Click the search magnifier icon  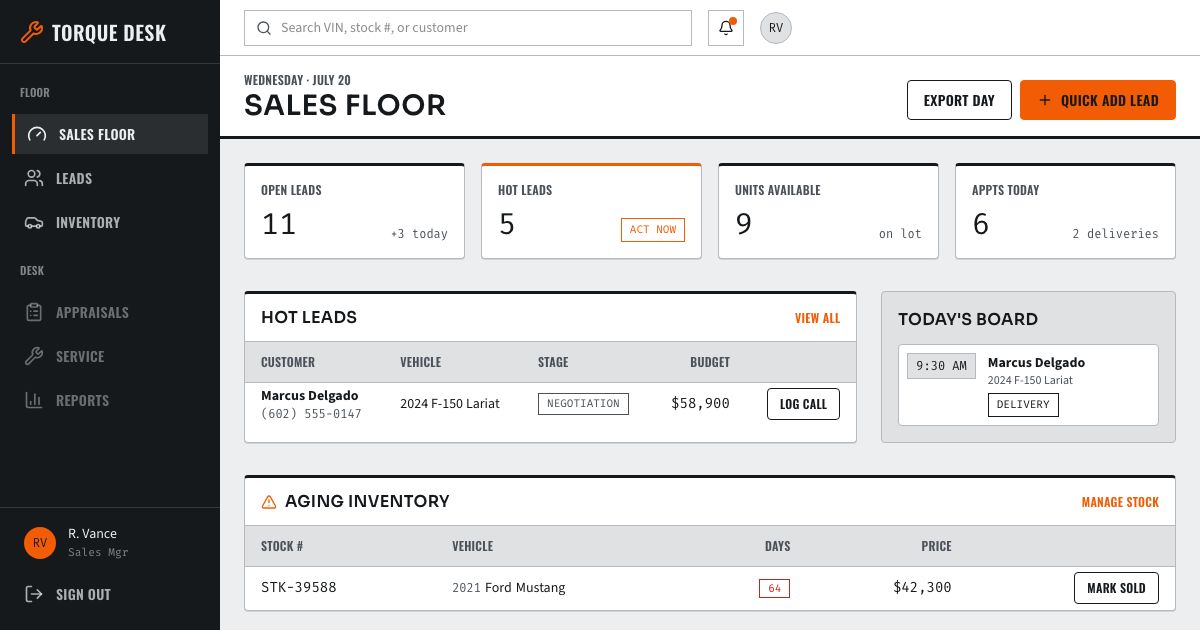pos(264,28)
